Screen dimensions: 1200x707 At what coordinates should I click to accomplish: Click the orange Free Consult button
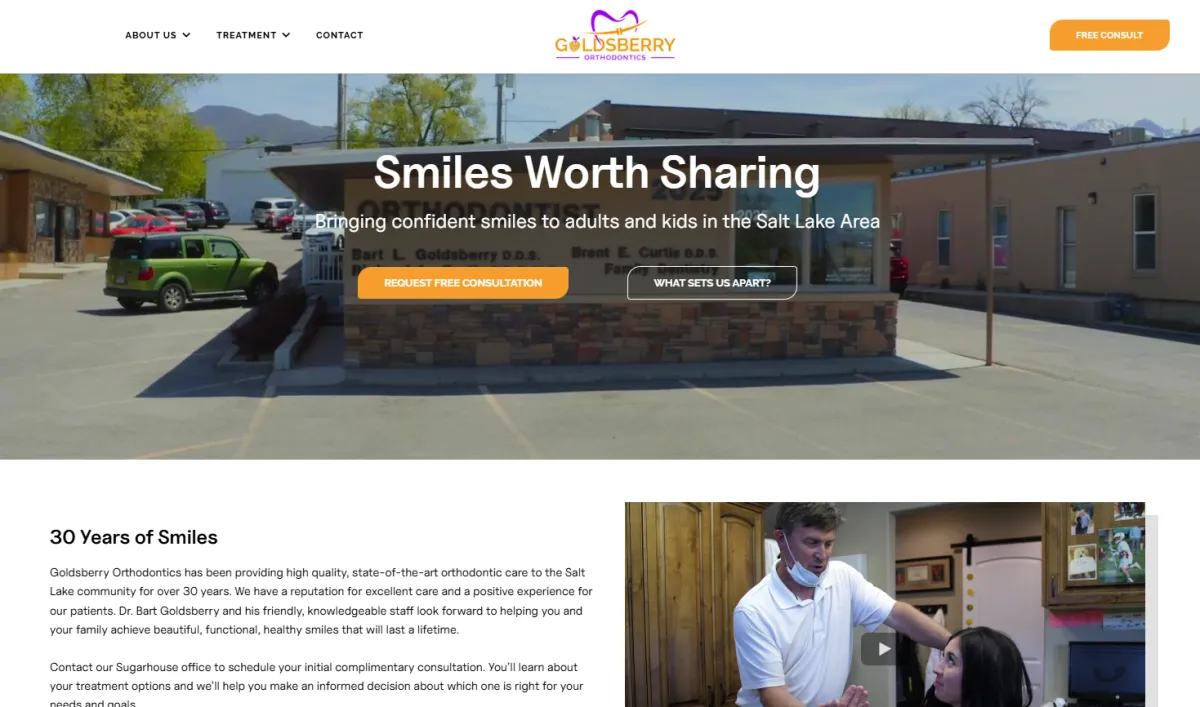pos(1109,35)
